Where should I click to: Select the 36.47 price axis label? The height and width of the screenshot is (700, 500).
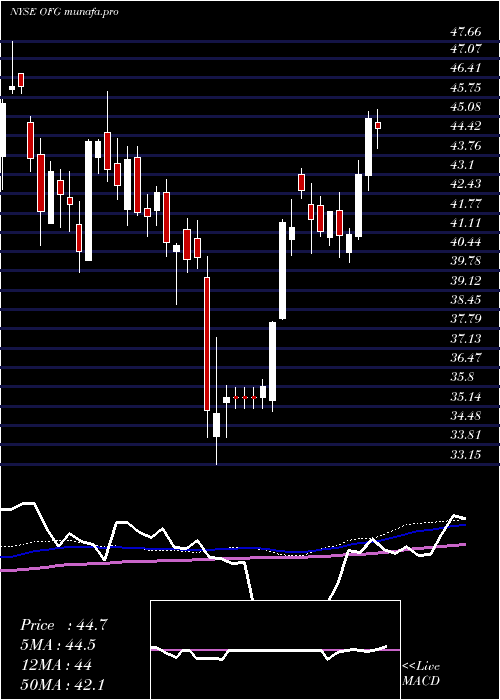[466, 358]
